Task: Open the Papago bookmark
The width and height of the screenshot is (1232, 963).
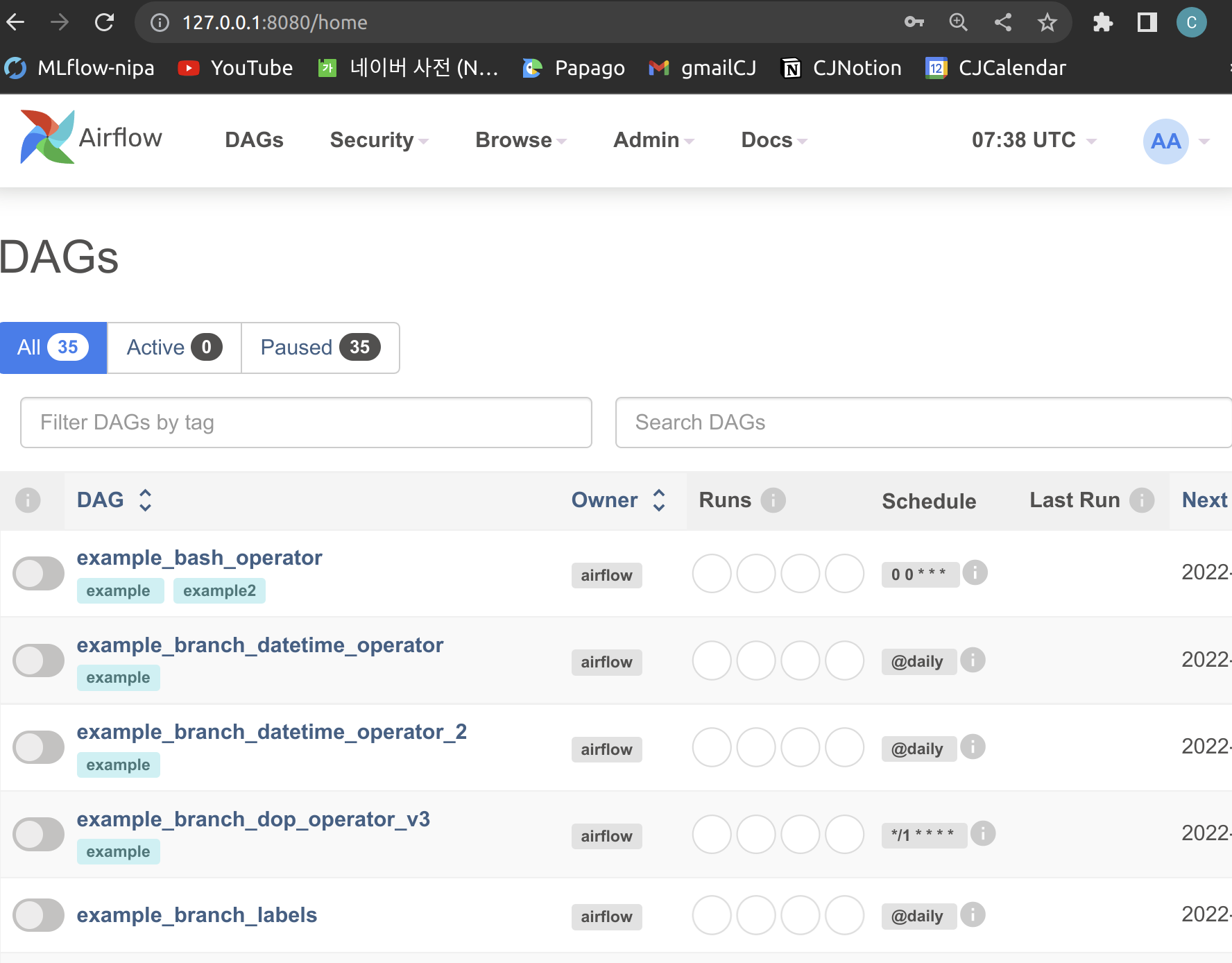Action: [574, 68]
